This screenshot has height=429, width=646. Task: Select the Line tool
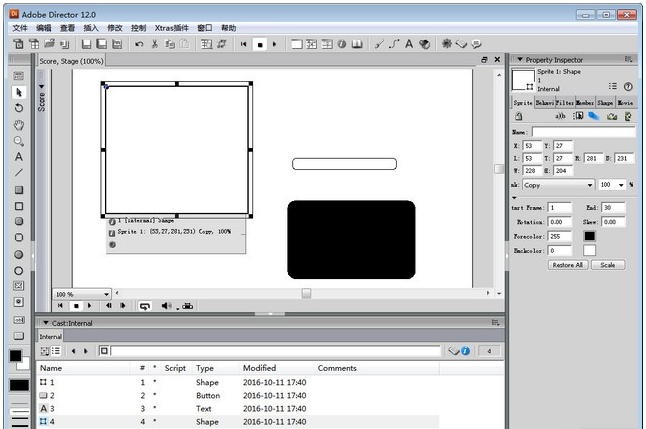click(19, 173)
